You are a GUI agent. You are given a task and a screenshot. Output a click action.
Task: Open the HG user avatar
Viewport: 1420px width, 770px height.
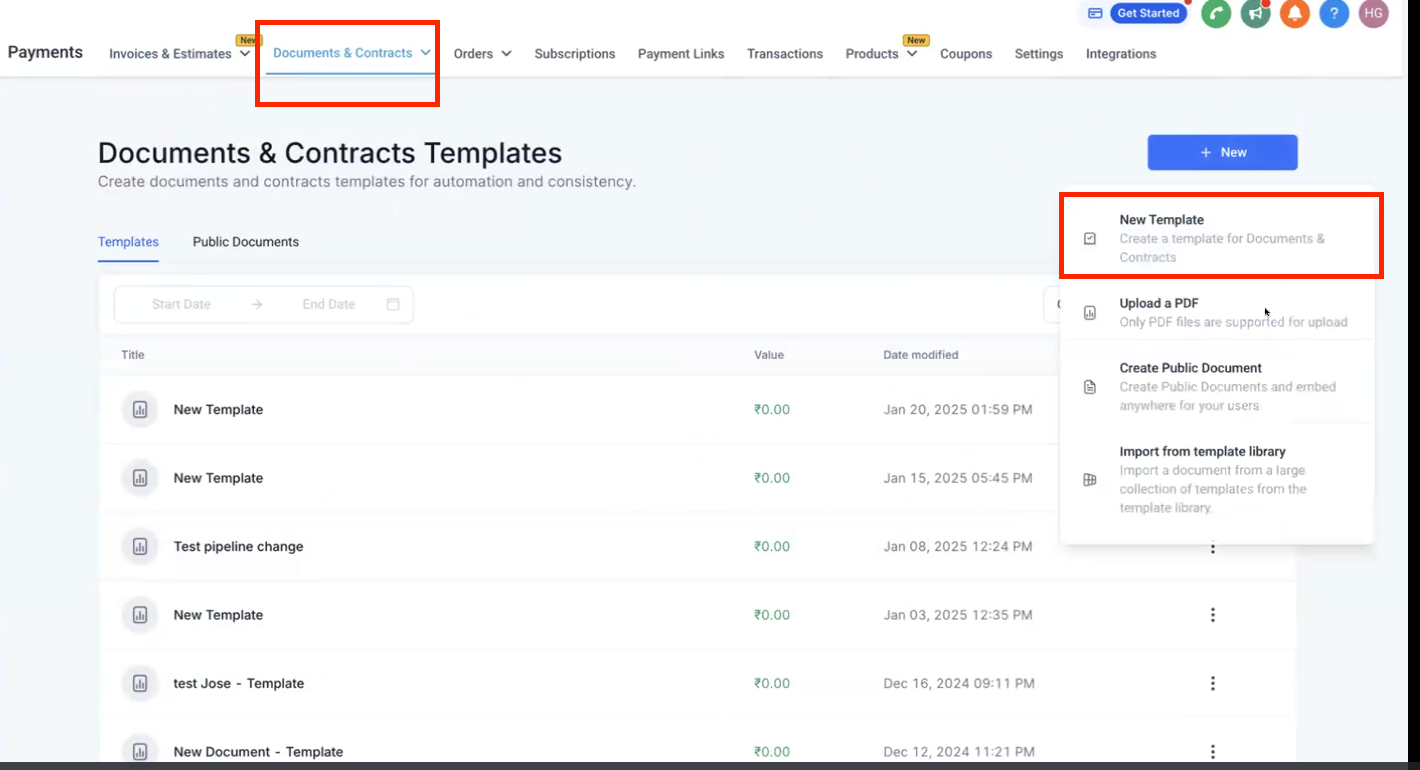coord(1373,14)
